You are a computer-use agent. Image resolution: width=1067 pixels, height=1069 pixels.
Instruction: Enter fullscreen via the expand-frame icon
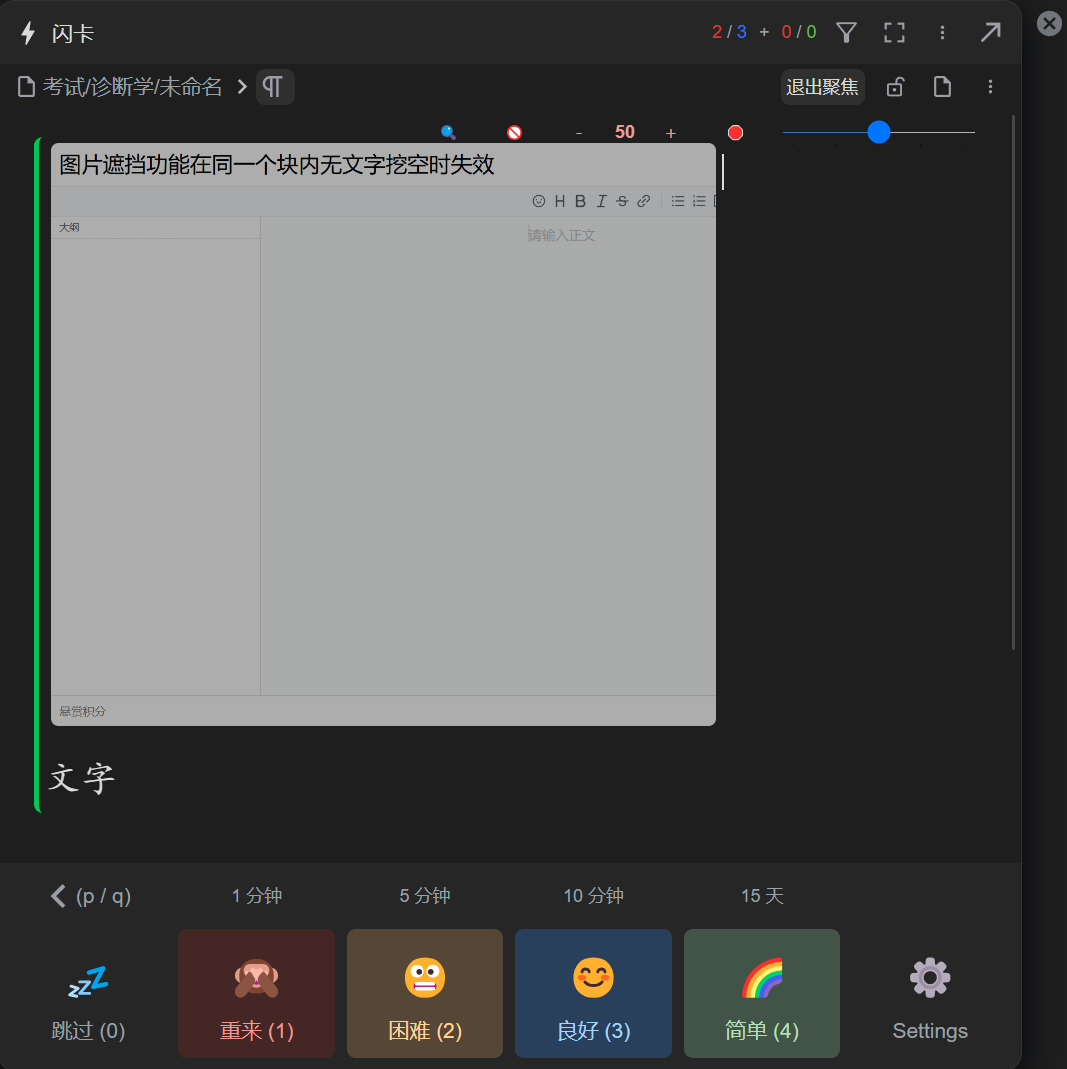pyautogui.click(x=894, y=32)
